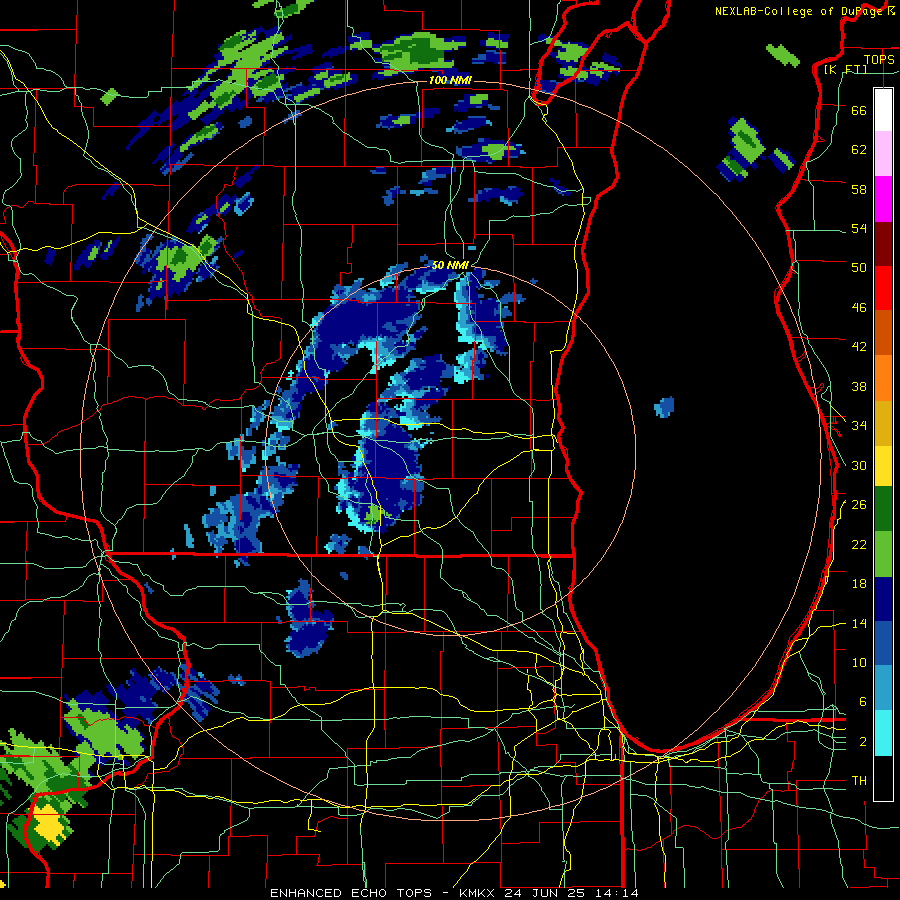Pick the light green legend swatch

pos(883,554)
